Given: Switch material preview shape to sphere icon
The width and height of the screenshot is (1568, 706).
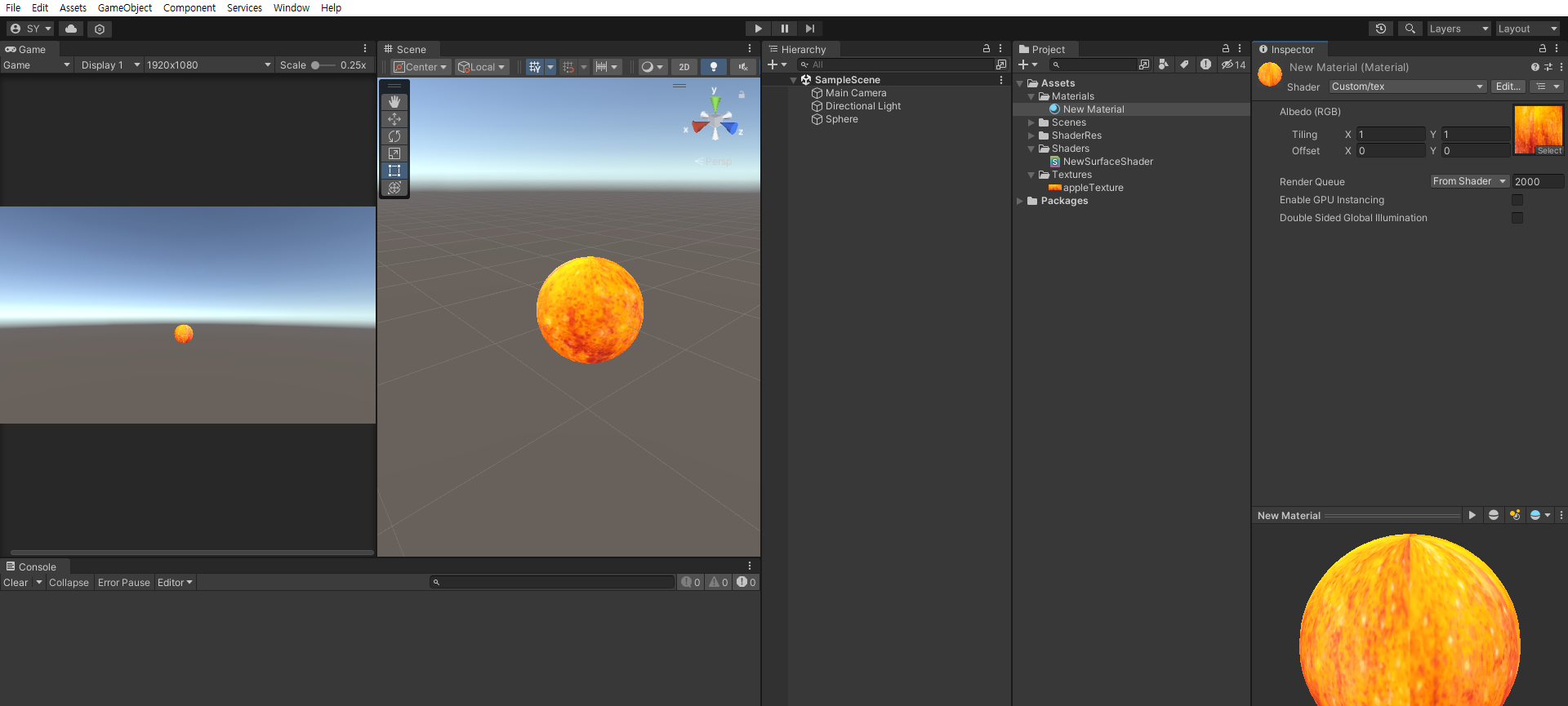Looking at the screenshot, I should tap(1494, 515).
